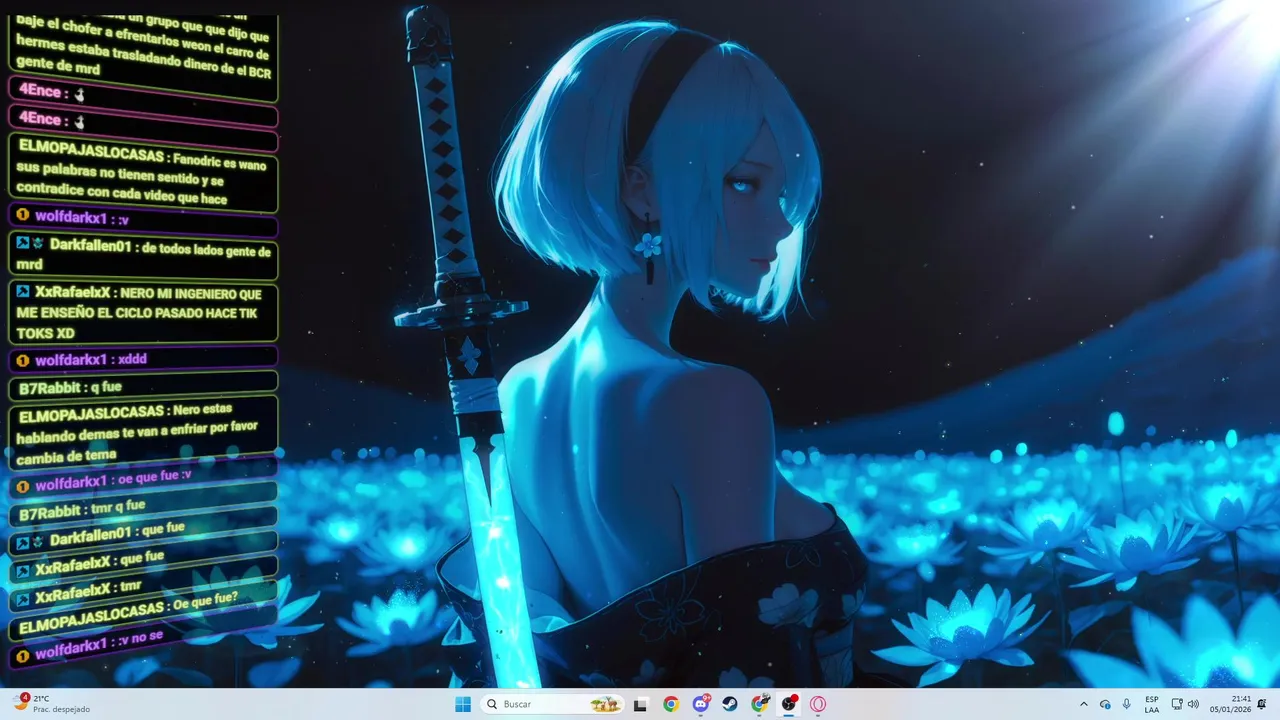Select ELMOPAJASLOCASAS message about Fanodric
The width and height of the screenshot is (1280, 720).
tap(144, 175)
